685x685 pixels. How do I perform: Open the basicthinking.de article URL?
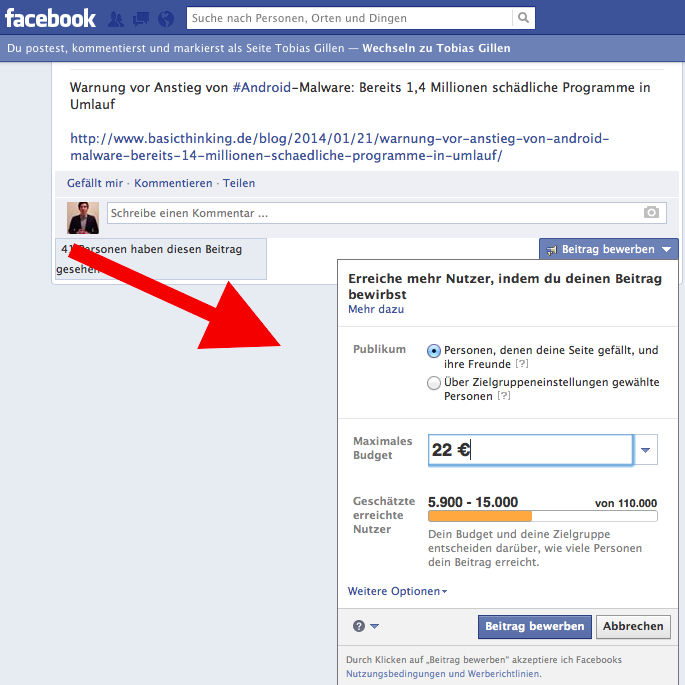pyautogui.click(x=339, y=147)
